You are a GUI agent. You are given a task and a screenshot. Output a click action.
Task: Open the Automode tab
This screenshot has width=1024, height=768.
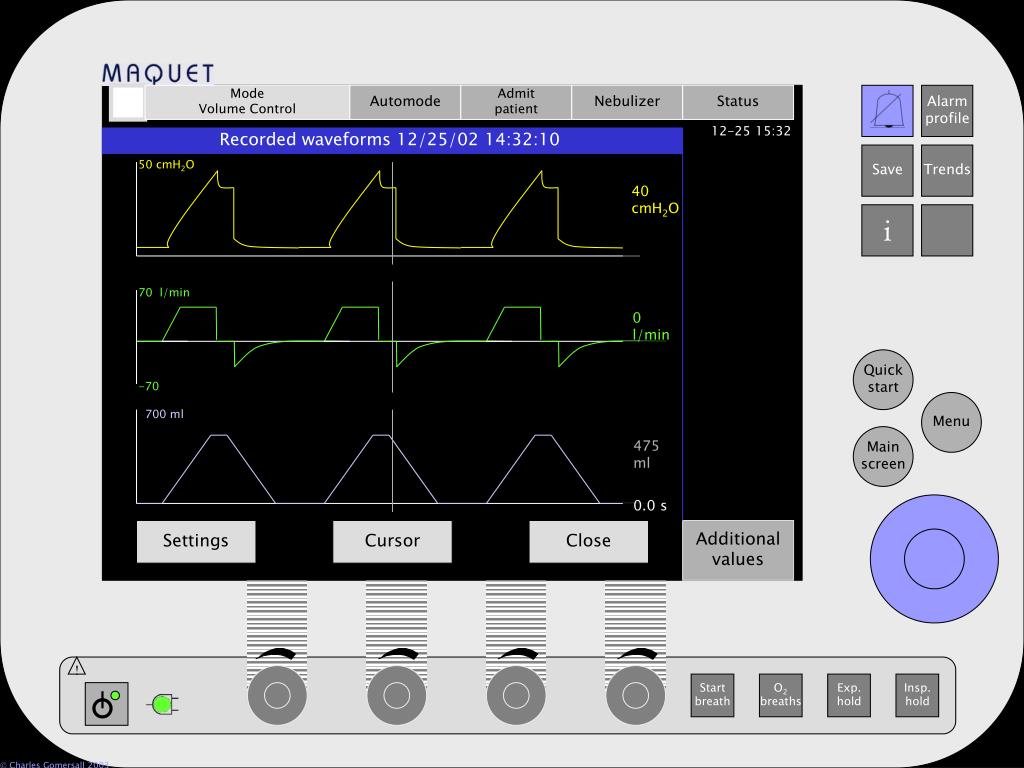(x=405, y=101)
